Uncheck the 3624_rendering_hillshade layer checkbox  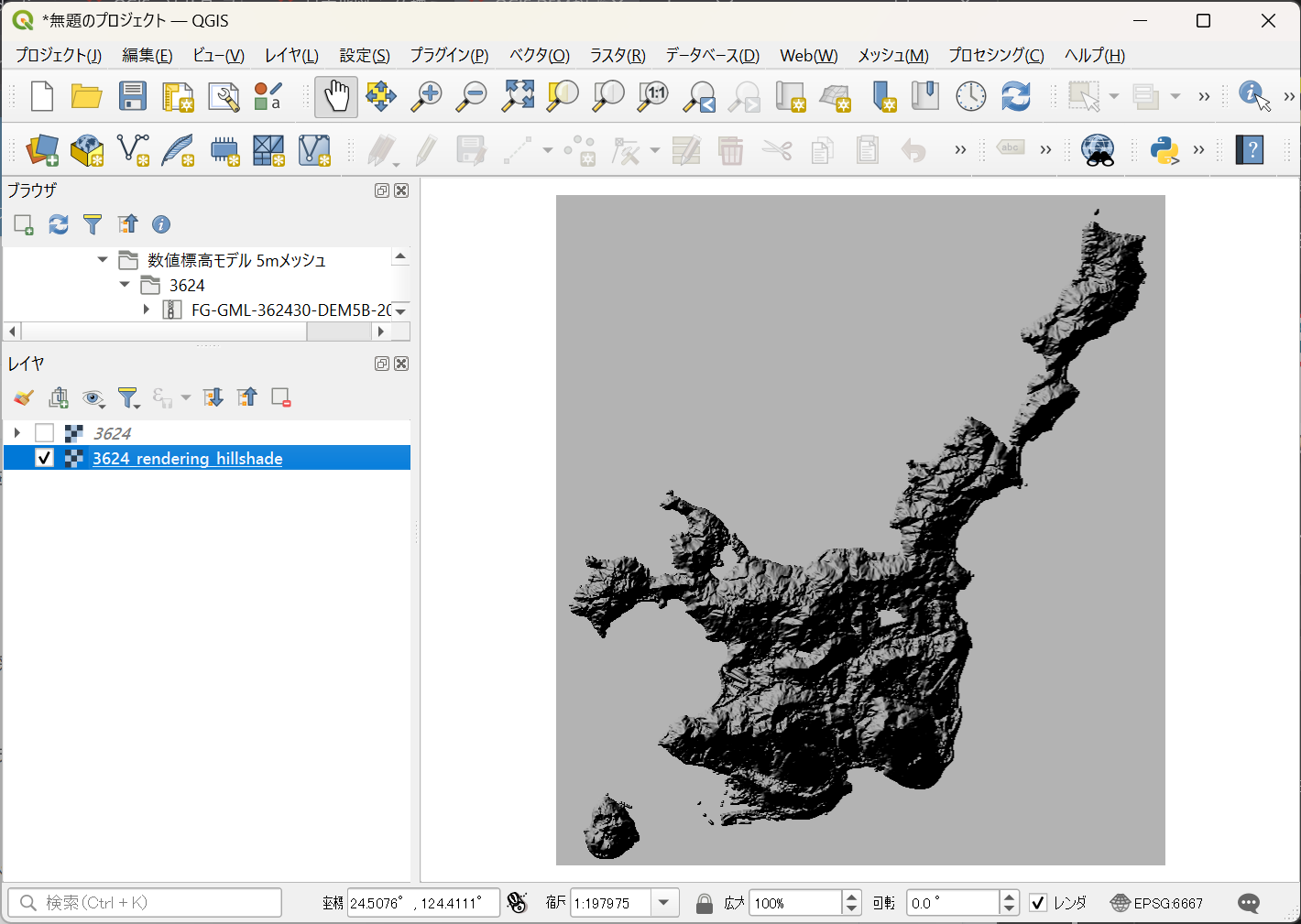(45, 458)
